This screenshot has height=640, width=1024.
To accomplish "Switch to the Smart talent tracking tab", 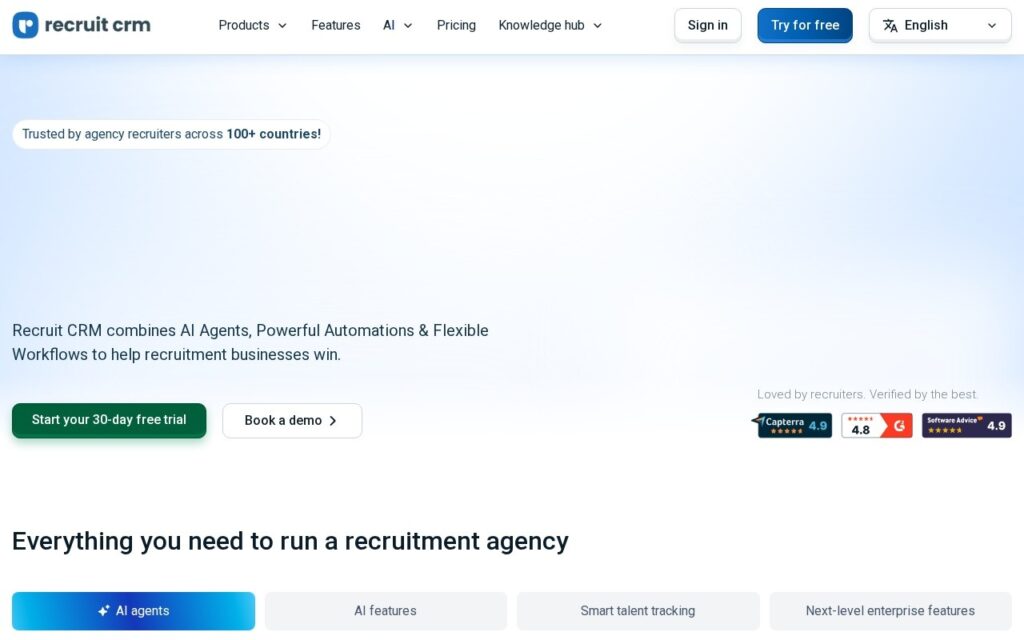I will pyautogui.click(x=638, y=611).
